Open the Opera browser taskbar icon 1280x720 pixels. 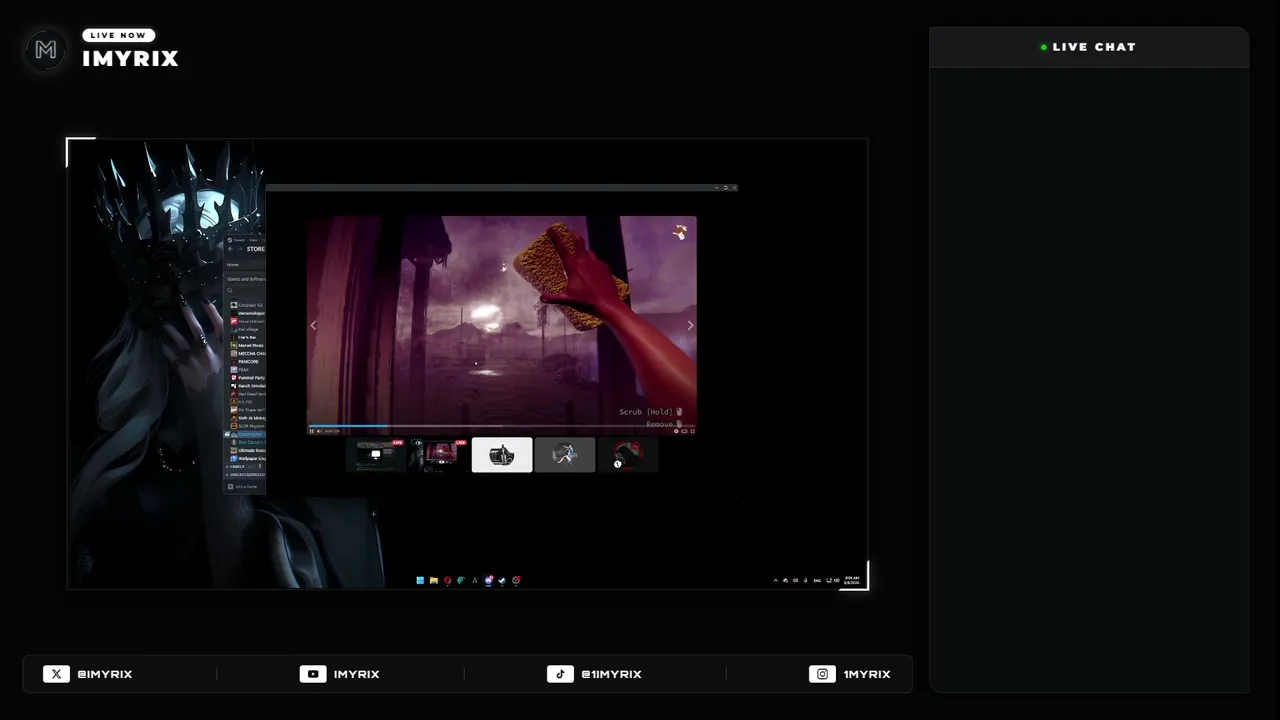448,580
